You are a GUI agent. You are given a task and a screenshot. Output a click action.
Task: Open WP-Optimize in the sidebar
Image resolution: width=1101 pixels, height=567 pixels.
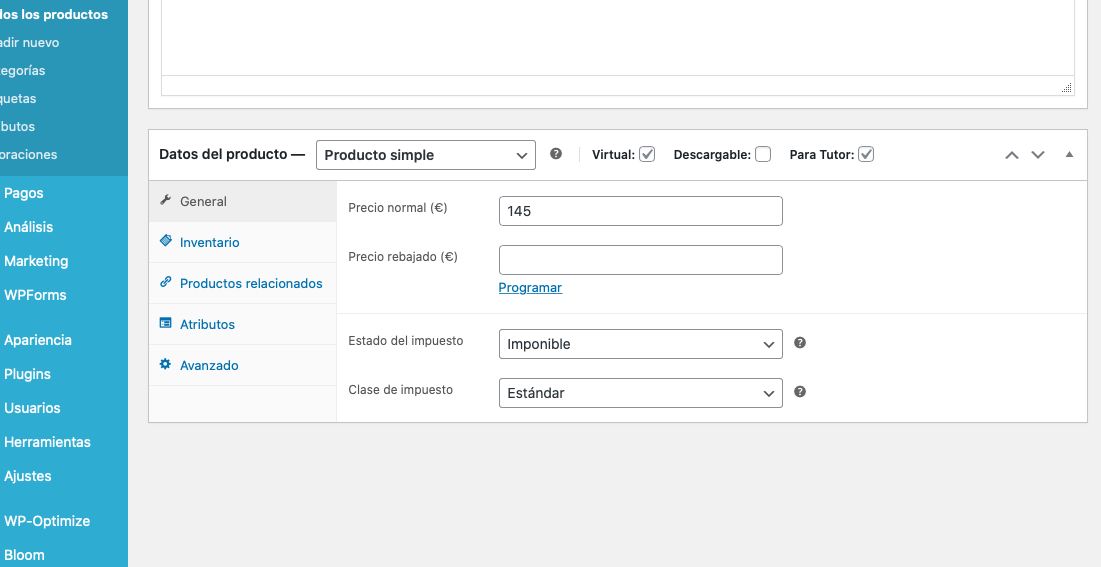[47, 521]
